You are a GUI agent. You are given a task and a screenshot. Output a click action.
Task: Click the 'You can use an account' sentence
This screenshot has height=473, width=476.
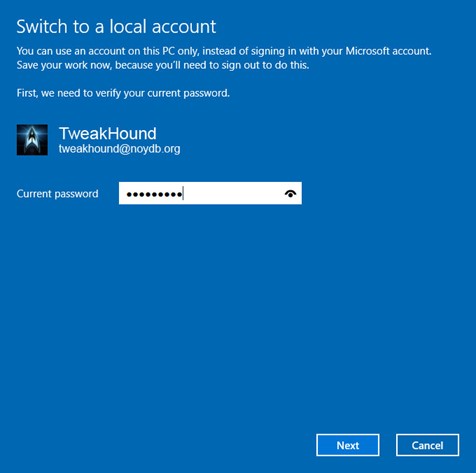click(224, 51)
